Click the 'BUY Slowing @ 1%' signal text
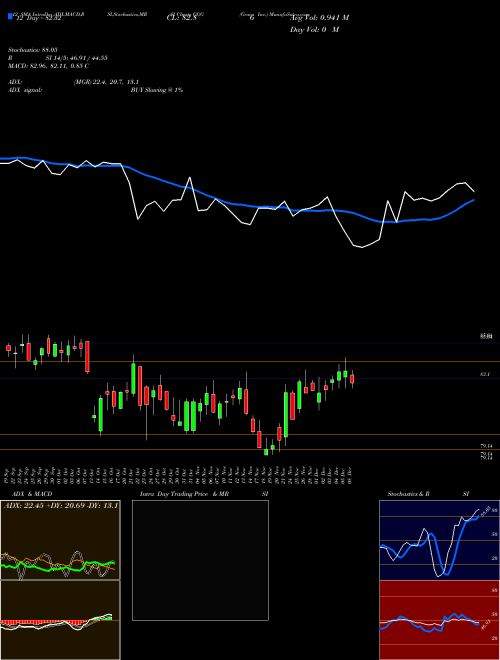Viewport: 500px width, 660px height. (x=157, y=90)
